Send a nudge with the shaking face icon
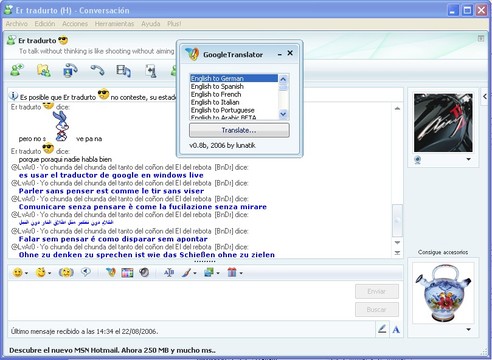The image size is (492, 360). 66,273
